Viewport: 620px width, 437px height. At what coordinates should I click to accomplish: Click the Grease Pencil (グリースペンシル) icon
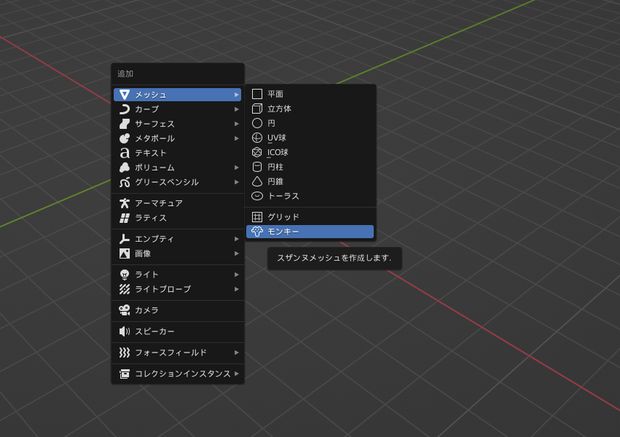click(x=125, y=182)
